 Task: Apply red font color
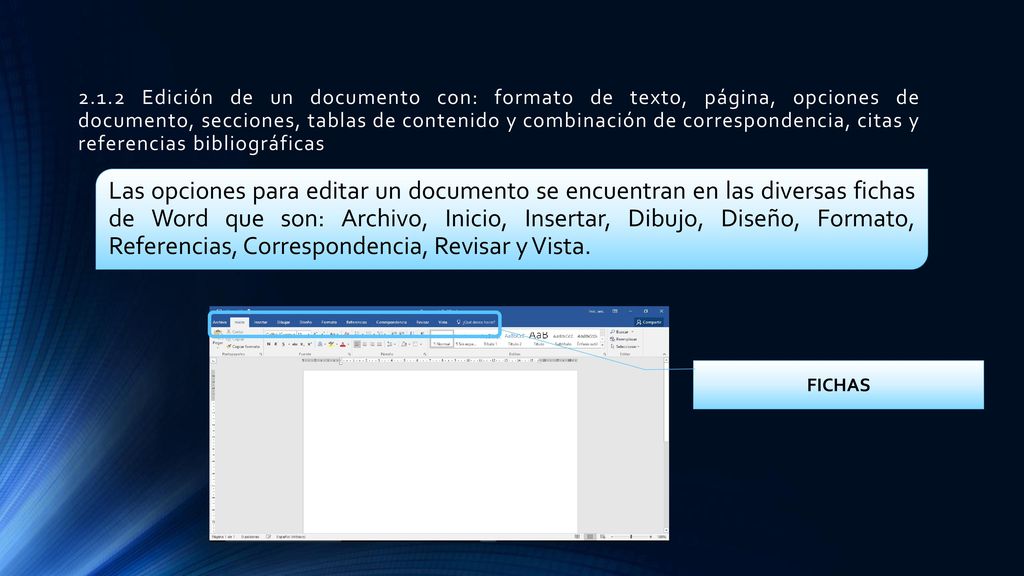coord(343,344)
